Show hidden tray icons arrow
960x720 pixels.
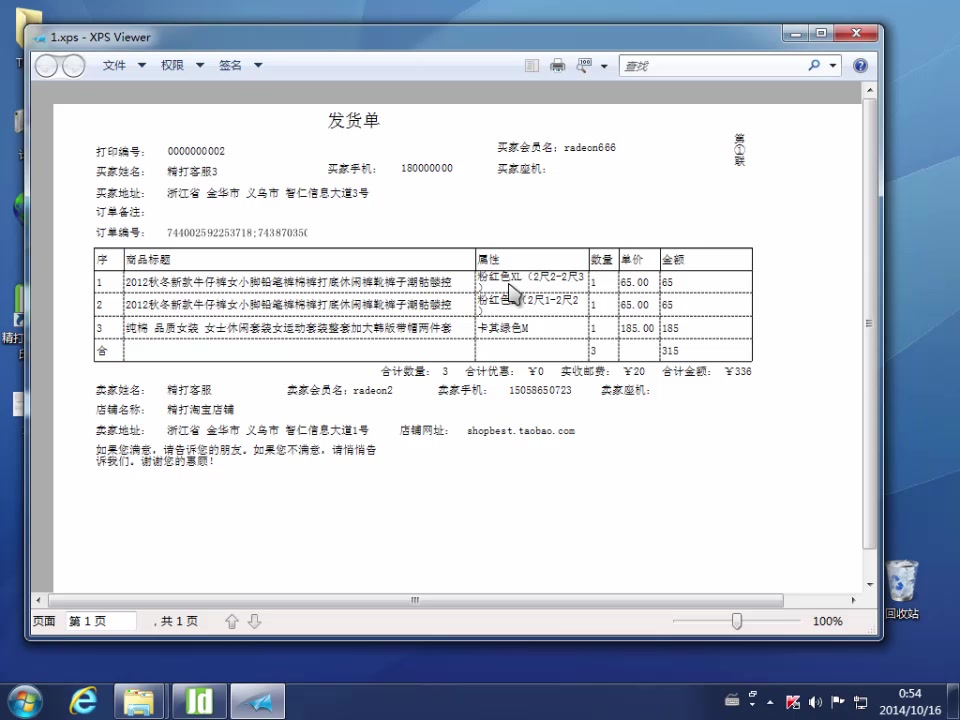(770, 702)
